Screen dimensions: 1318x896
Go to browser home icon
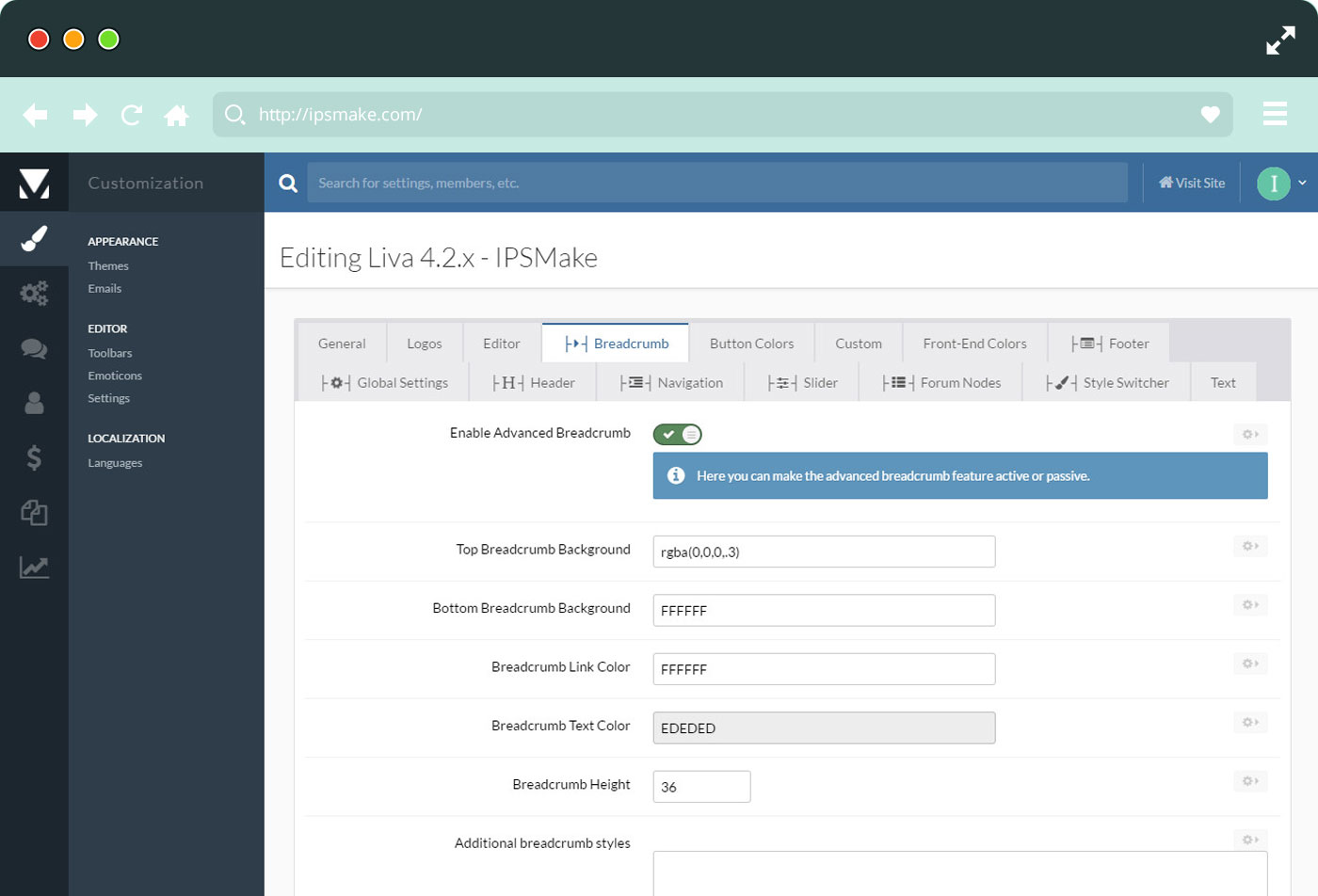click(x=176, y=115)
